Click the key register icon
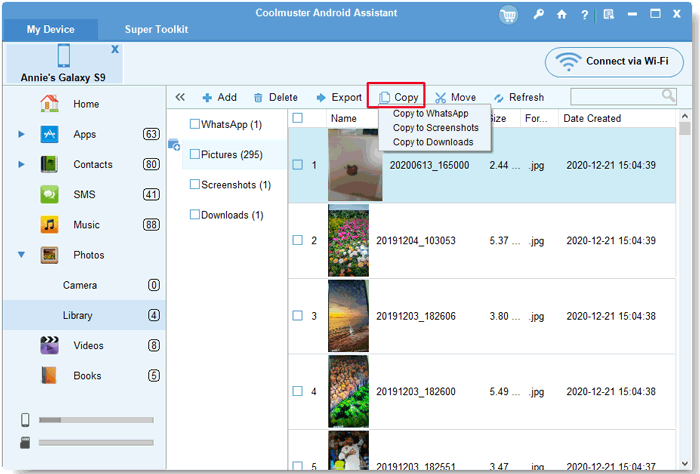The width and height of the screenshot is (700, 474). [539, 14]
